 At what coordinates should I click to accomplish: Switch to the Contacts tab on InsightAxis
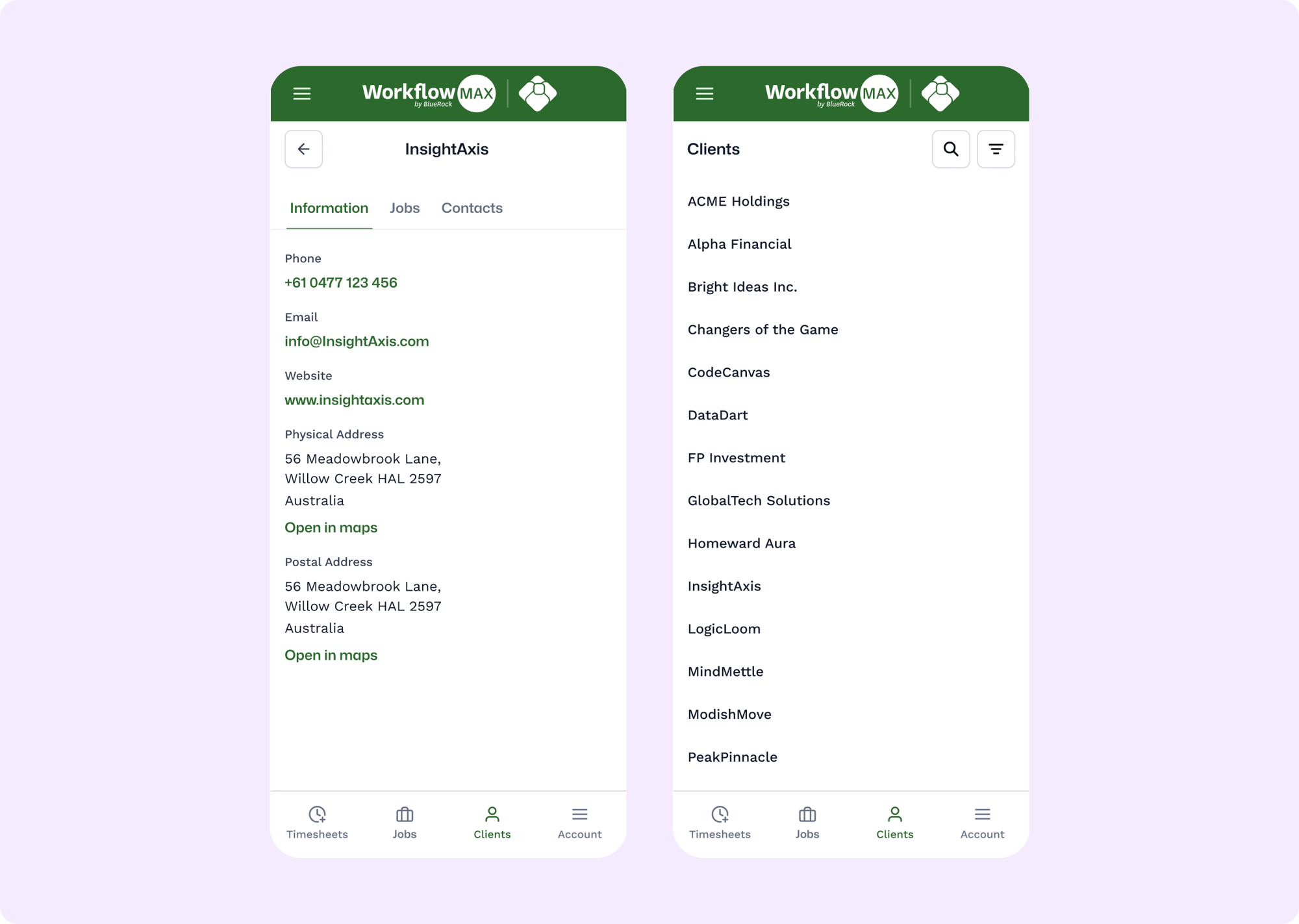[x=472, y=207]
